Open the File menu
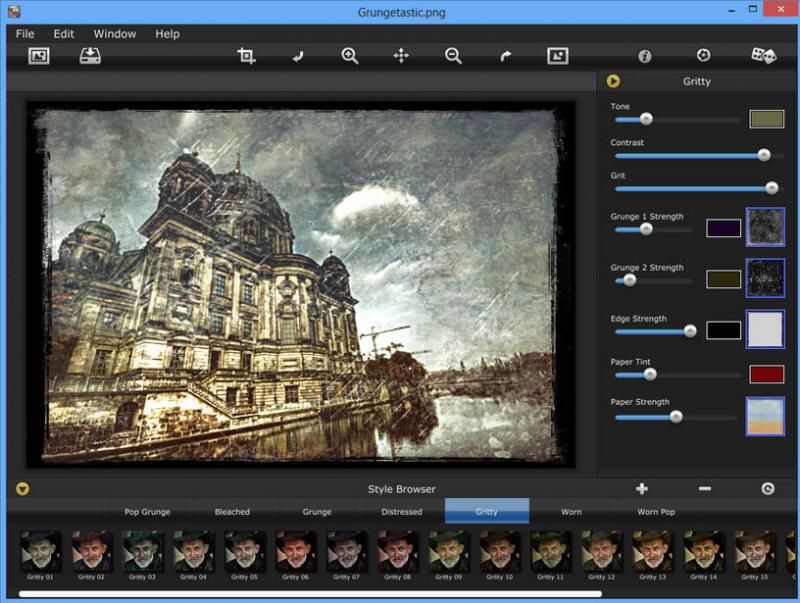Screen dimensions: 800x603 [25, 34]
